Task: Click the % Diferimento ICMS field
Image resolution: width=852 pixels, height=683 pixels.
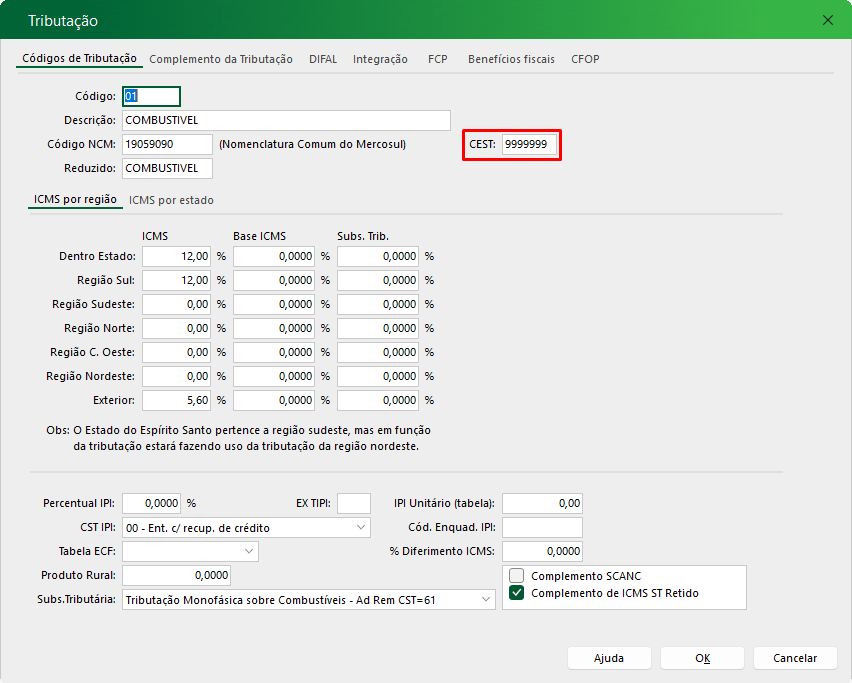Action: click(x=542, y=552)
